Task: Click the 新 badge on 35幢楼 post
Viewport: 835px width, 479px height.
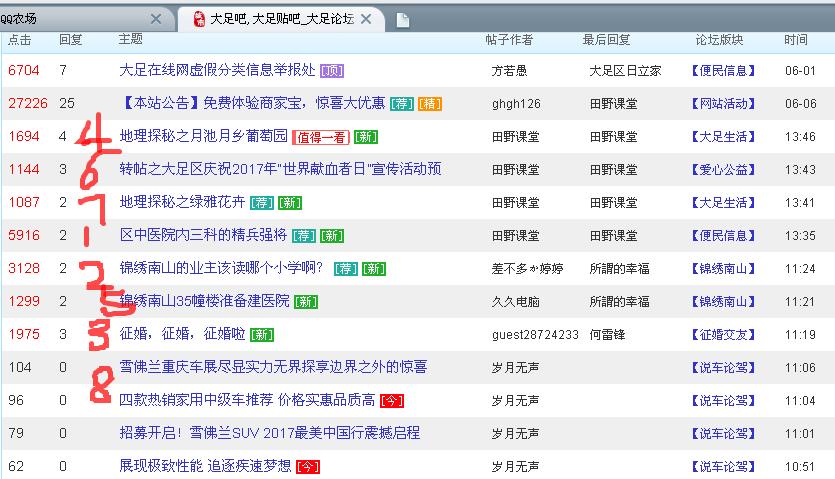Action: tap(306, 302)
